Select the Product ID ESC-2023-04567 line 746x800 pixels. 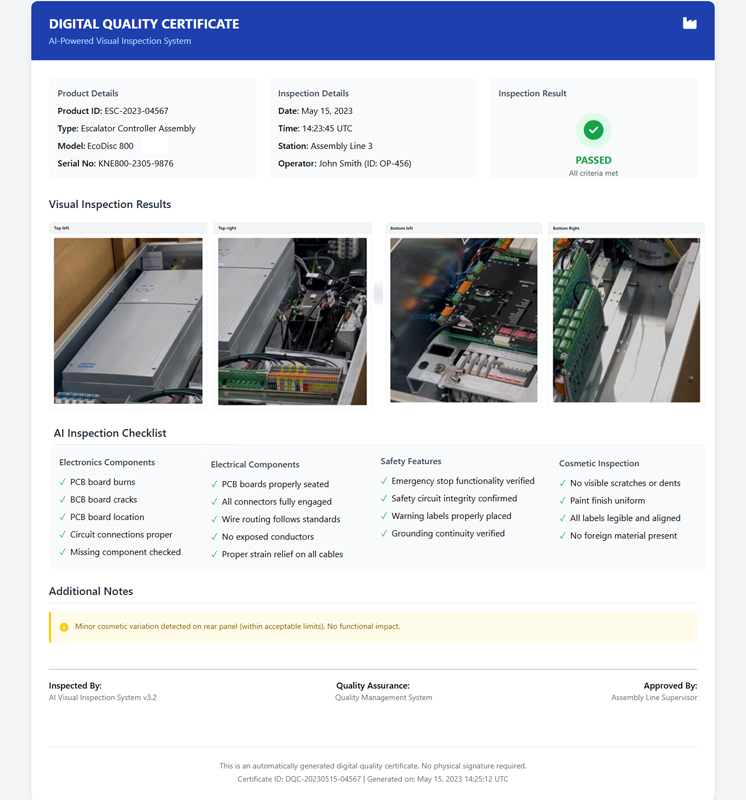(113, 111)
